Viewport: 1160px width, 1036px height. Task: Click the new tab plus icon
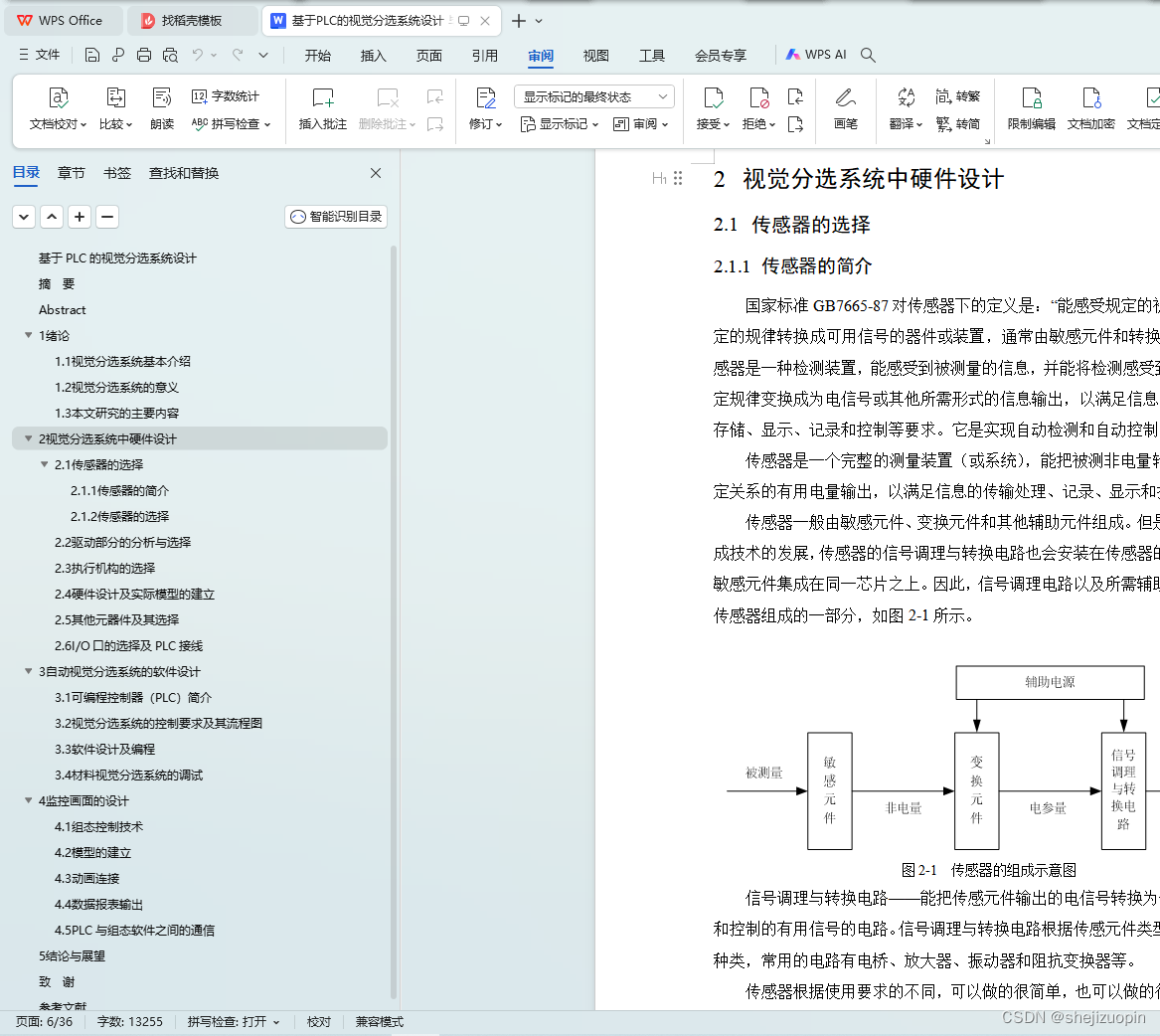[519, 21]
